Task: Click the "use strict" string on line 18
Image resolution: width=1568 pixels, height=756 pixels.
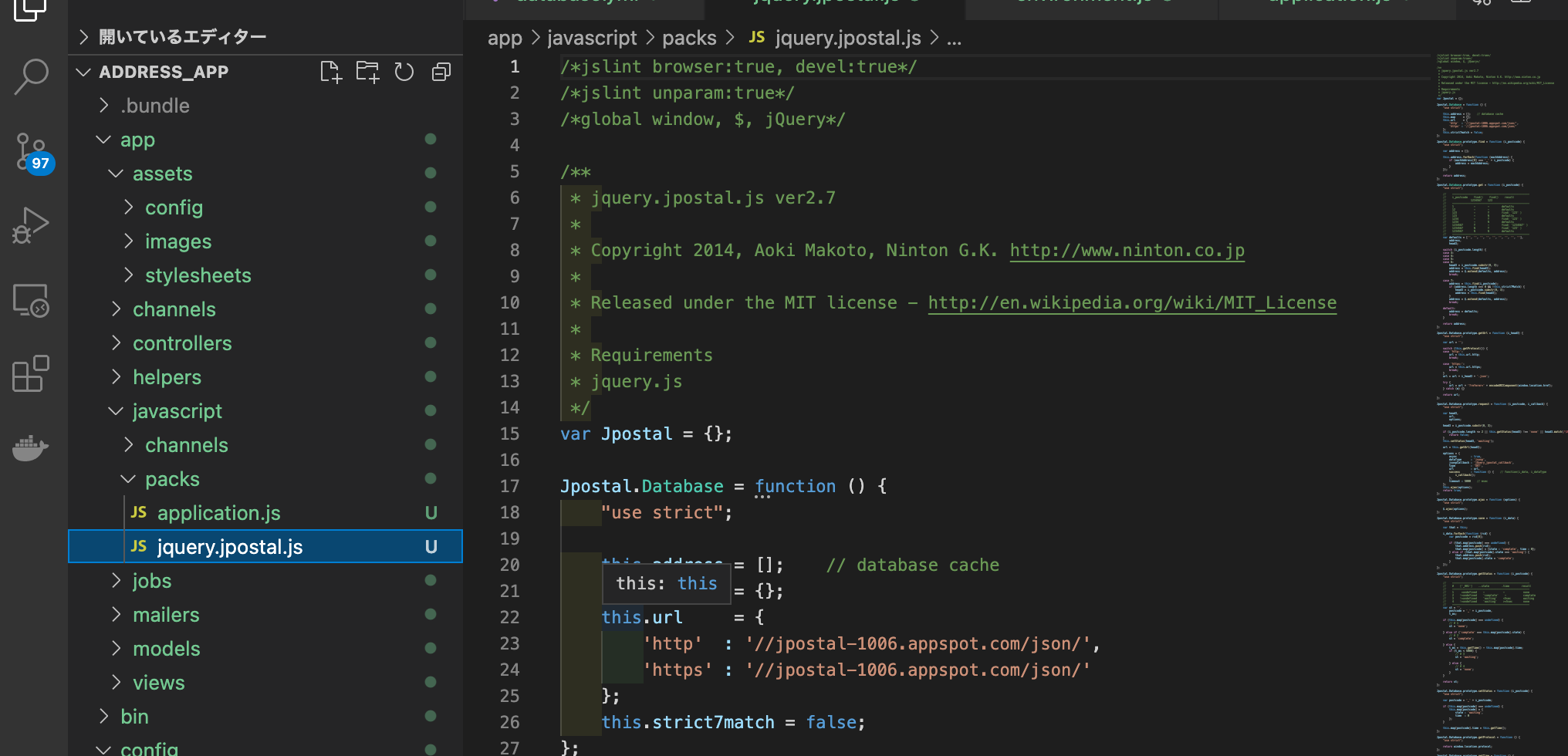Action: point(662,513)
